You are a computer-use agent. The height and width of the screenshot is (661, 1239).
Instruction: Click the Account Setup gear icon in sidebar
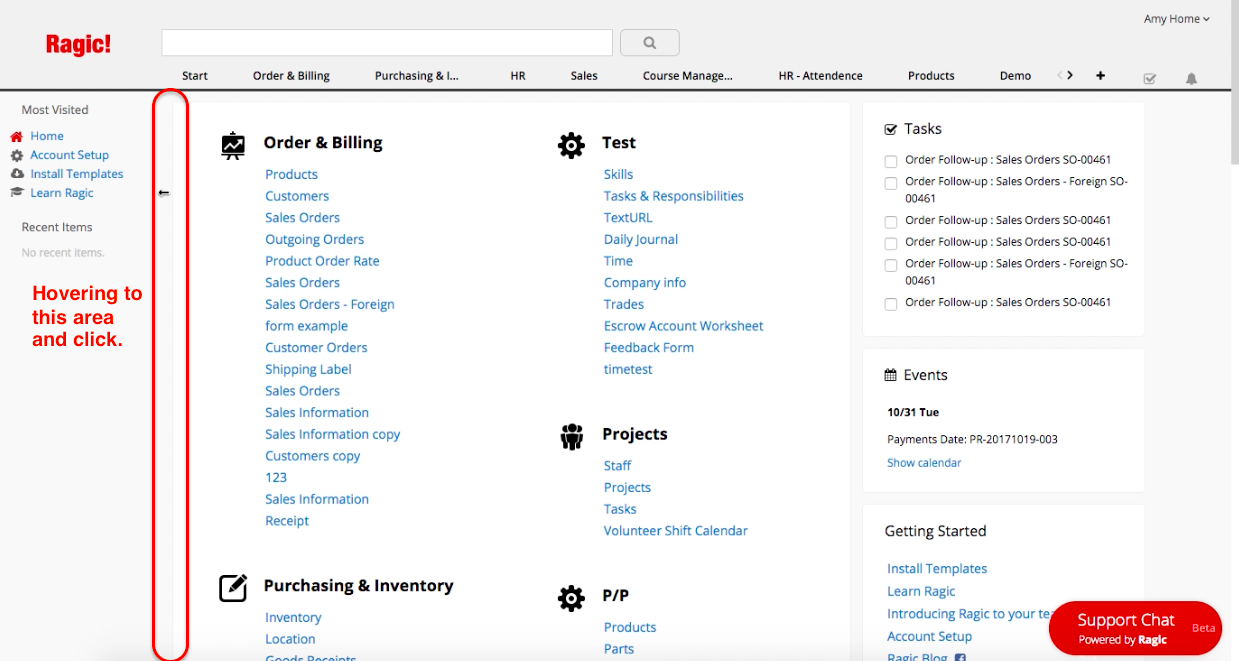(19, 155)
